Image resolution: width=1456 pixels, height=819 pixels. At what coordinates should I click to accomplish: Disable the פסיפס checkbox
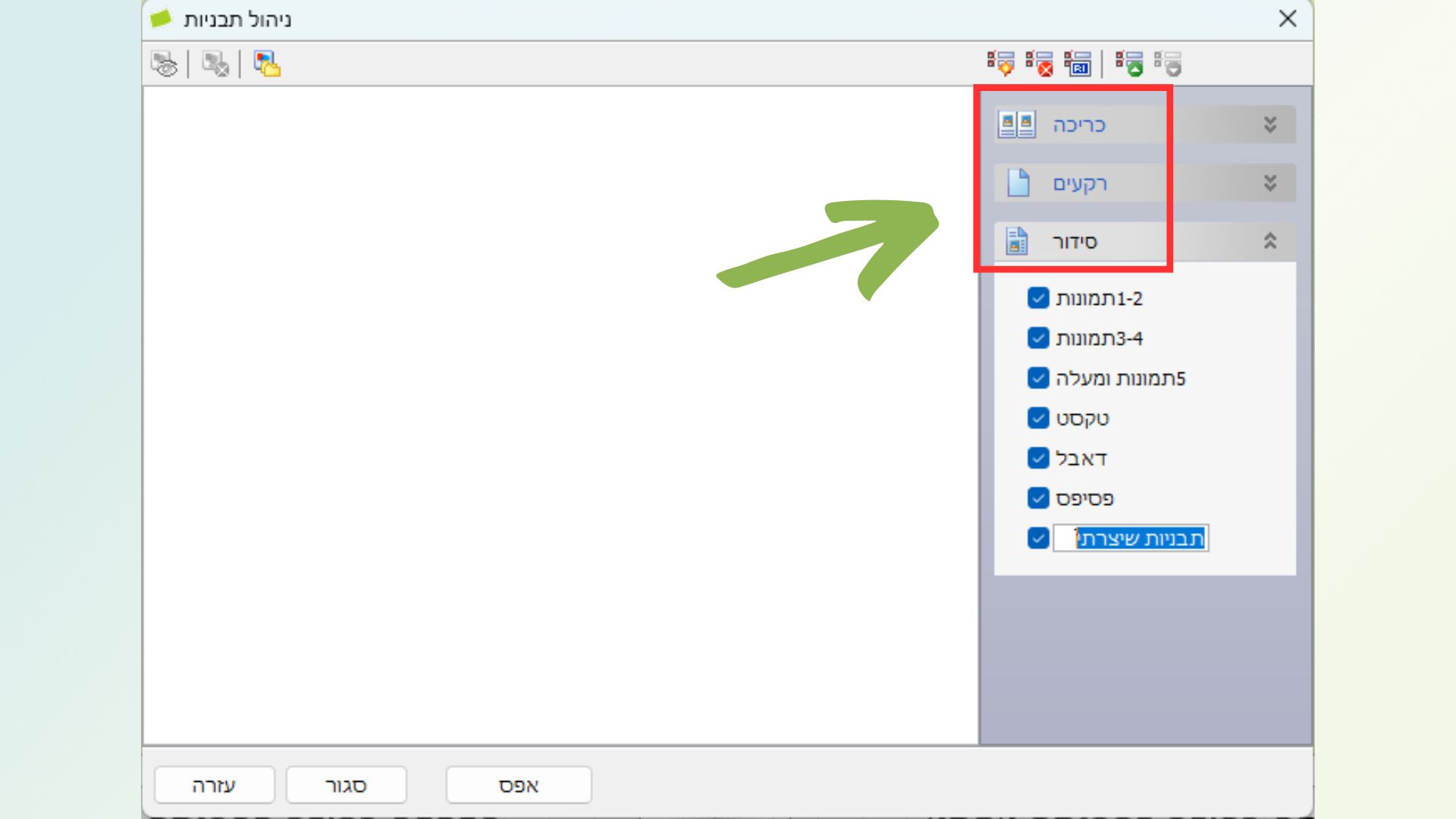pyautogui.click(x=1038, y=498)
